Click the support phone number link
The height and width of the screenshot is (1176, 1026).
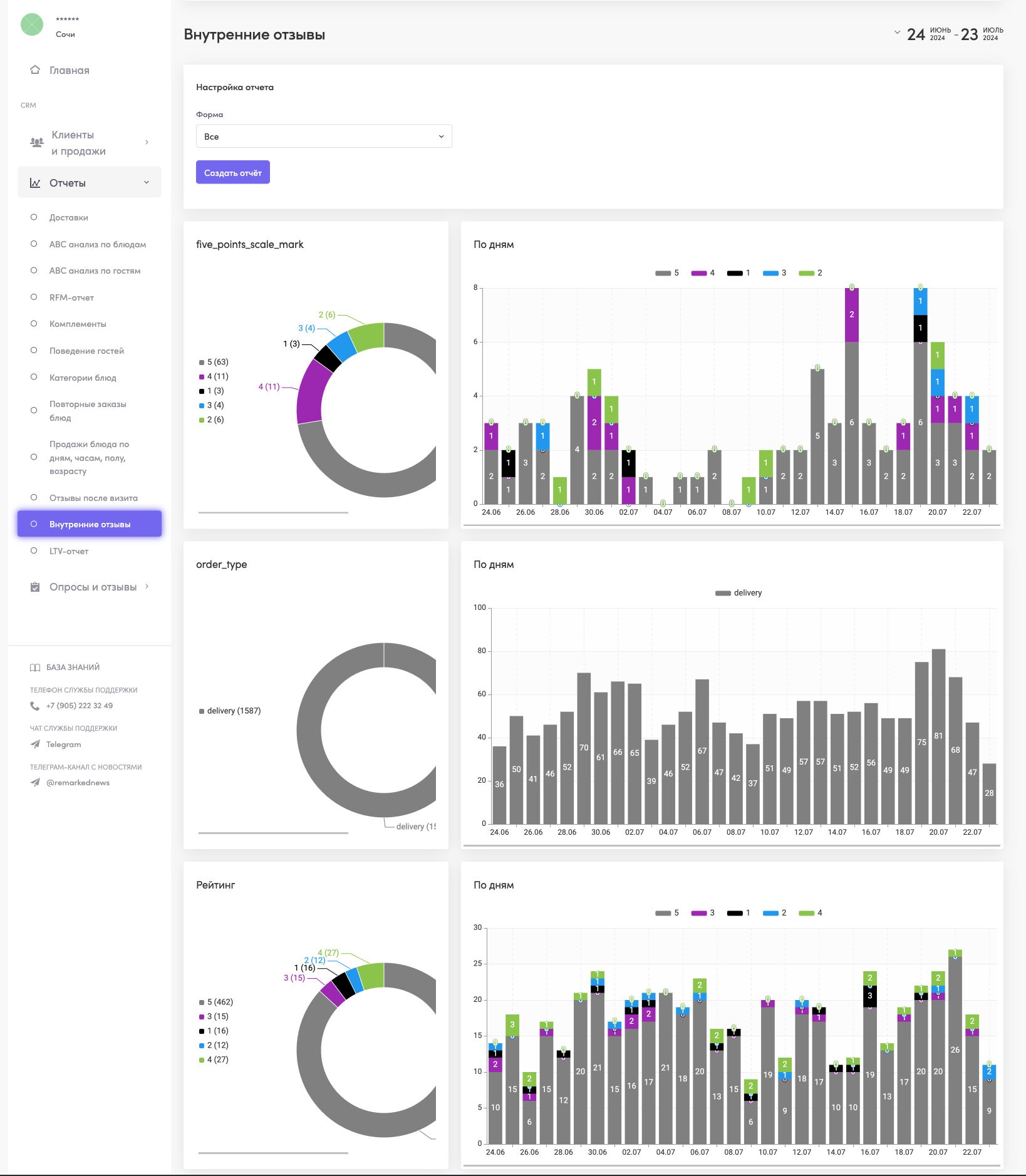[80, 706]
